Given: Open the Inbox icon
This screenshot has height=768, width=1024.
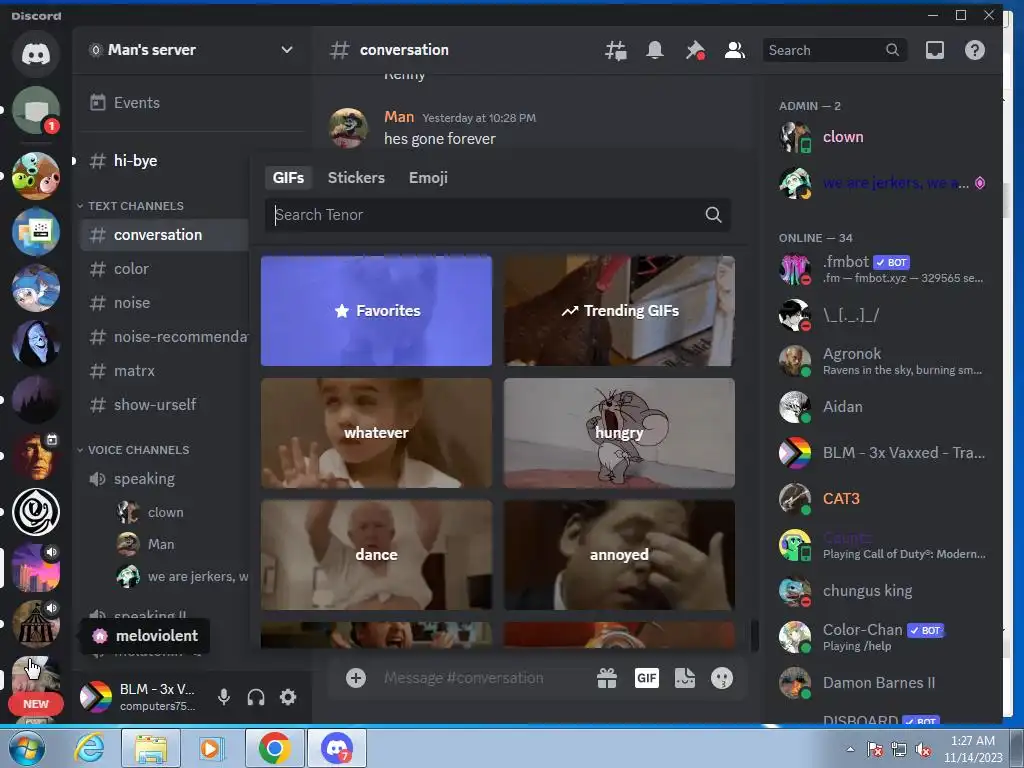Looking at the screenshot, I should coord(935,50).
